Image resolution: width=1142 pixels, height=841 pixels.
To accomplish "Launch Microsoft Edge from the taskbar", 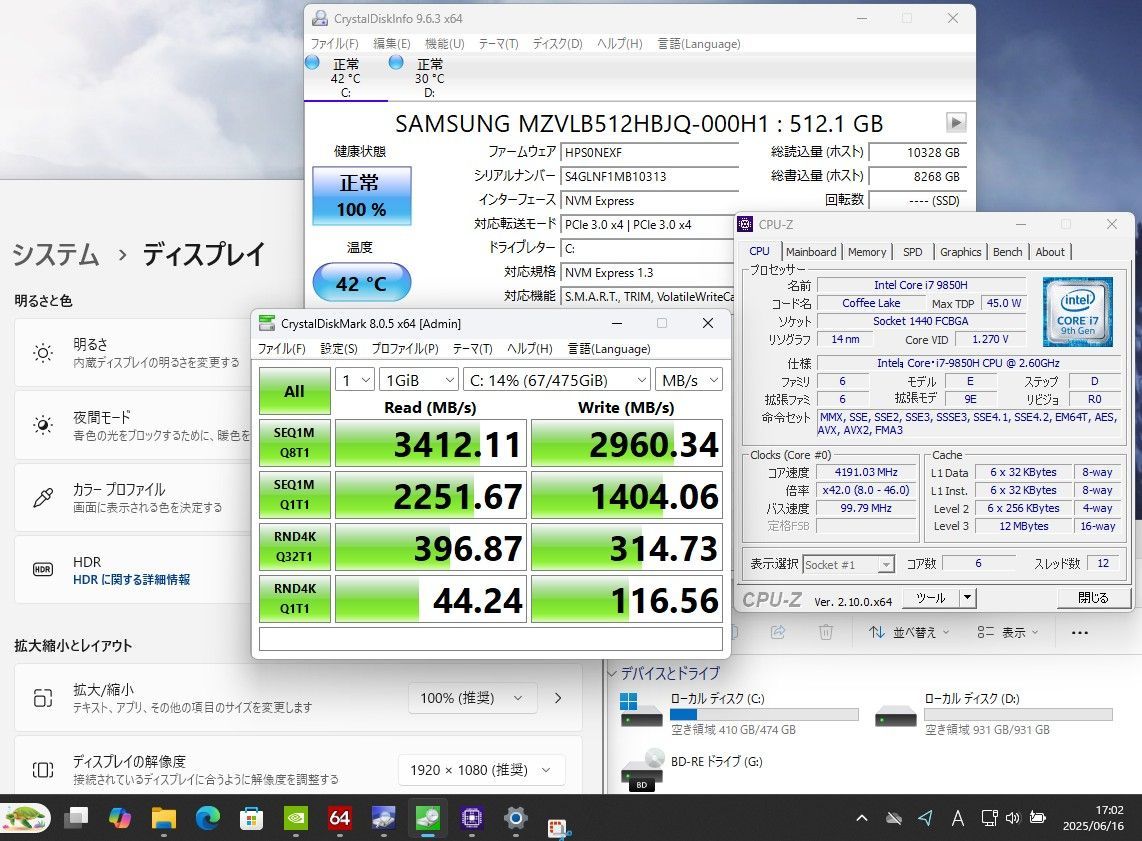I will [208, 818].
